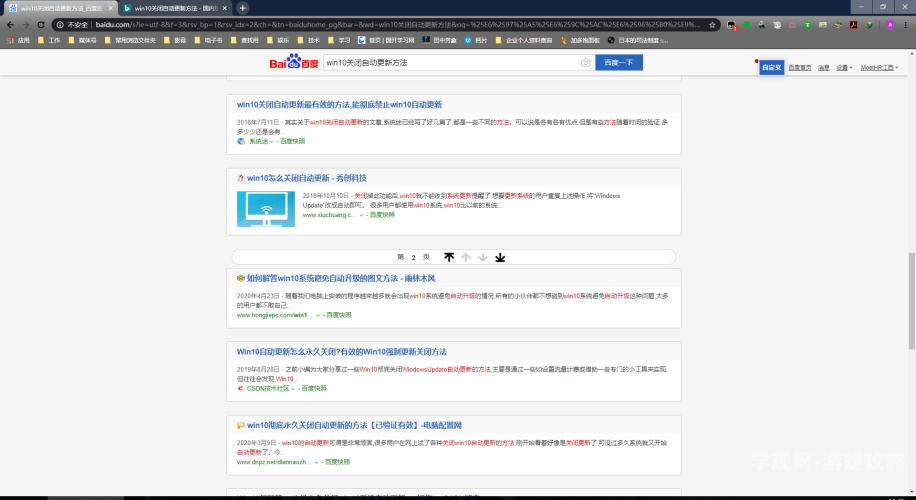Click the gray previous-page up arrow
The width and height of the screenshot is (916, 500).
(x=466, y=257)
